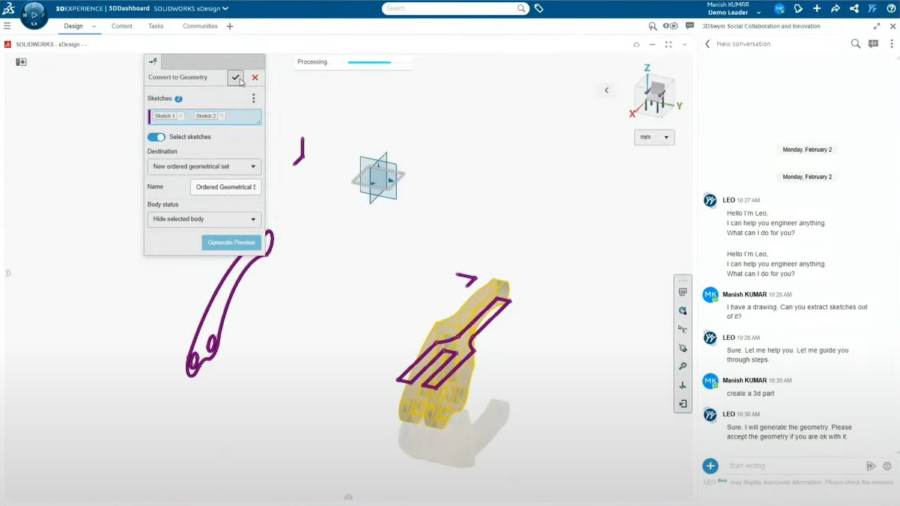Remove Sketch 1 from the selection
The width and height of the screenshot is (900, 506).
[180, 116]
